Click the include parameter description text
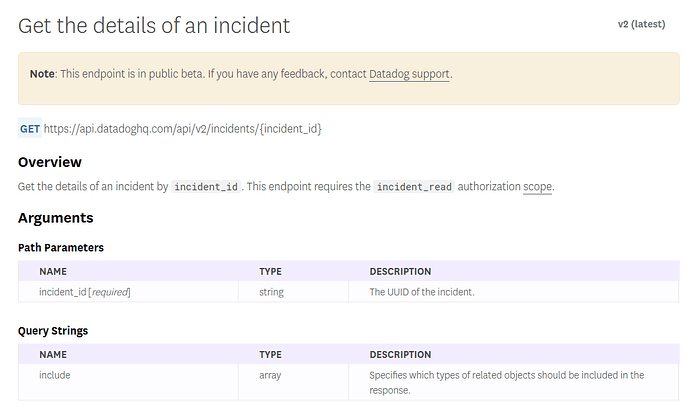Viewport: 690px width, 417px height. pyautogui.click(x=506, y=383)
